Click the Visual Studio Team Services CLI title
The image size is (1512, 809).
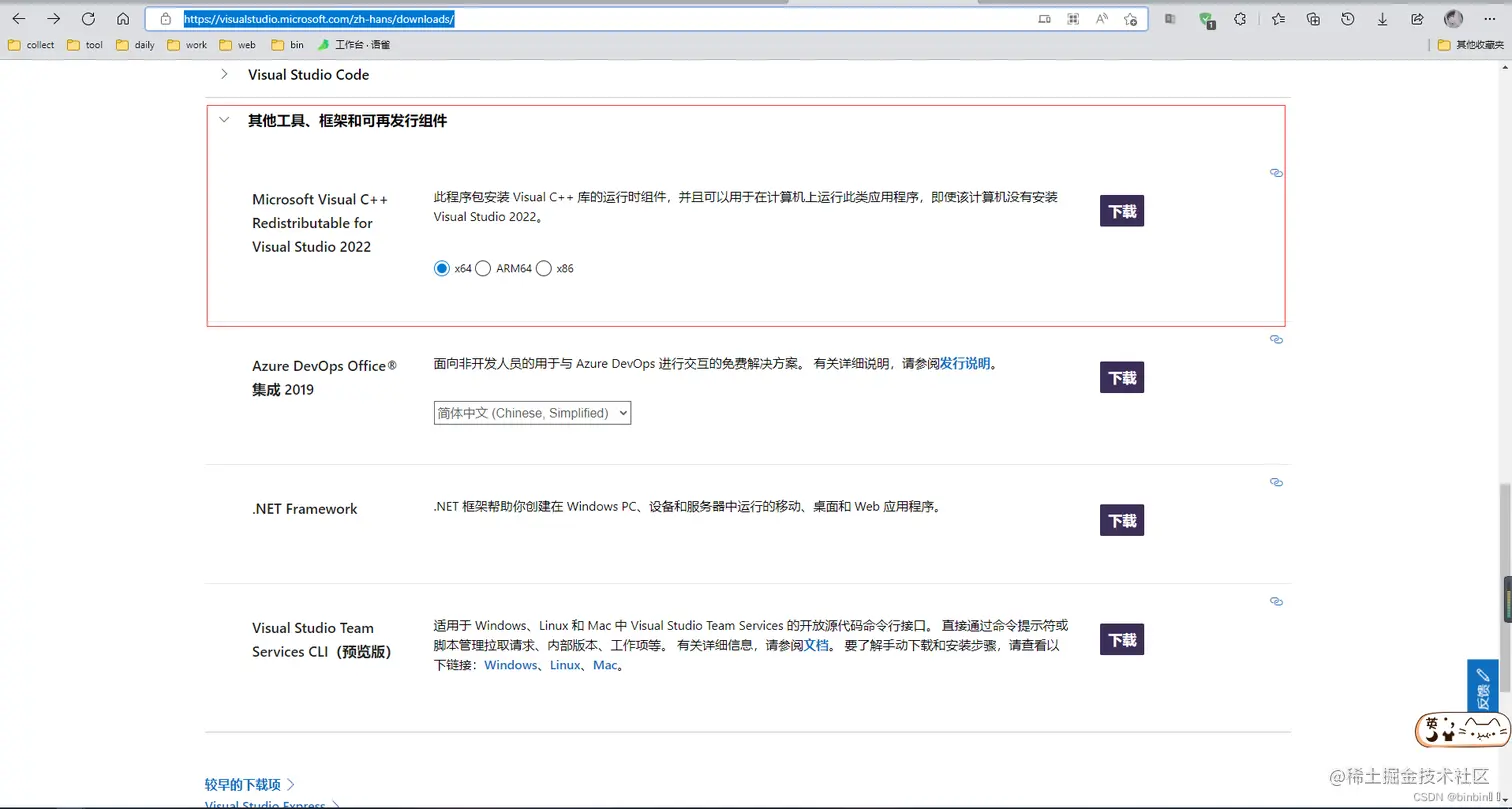click(321, 640)
